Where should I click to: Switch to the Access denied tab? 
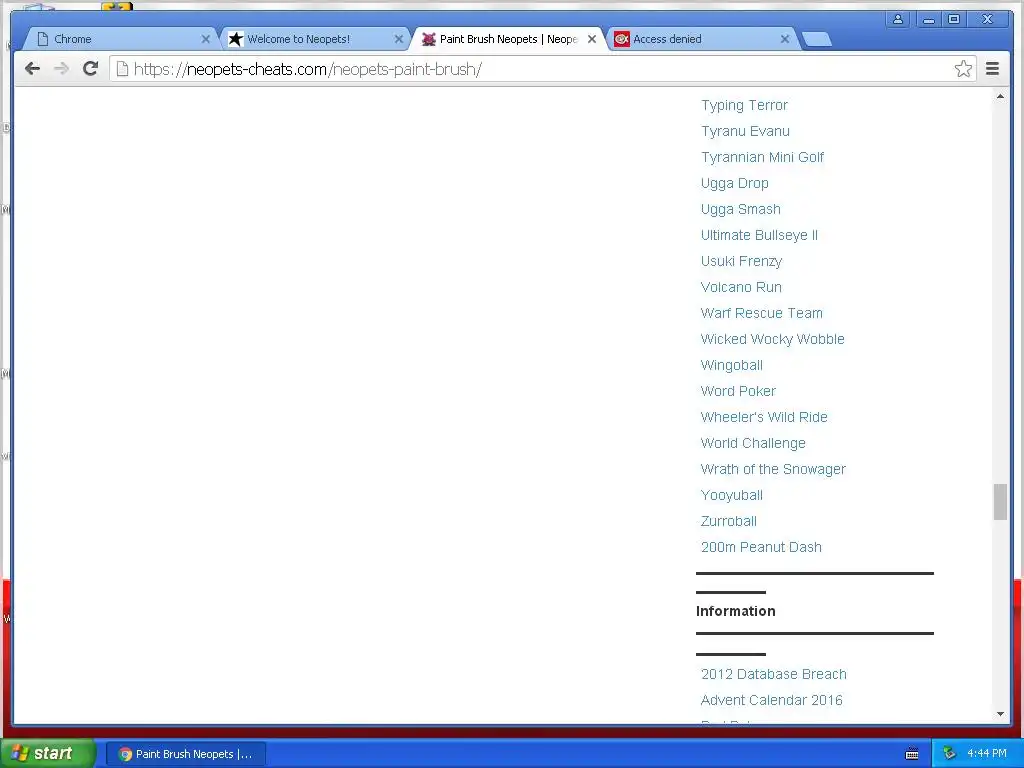pos(702,39)
